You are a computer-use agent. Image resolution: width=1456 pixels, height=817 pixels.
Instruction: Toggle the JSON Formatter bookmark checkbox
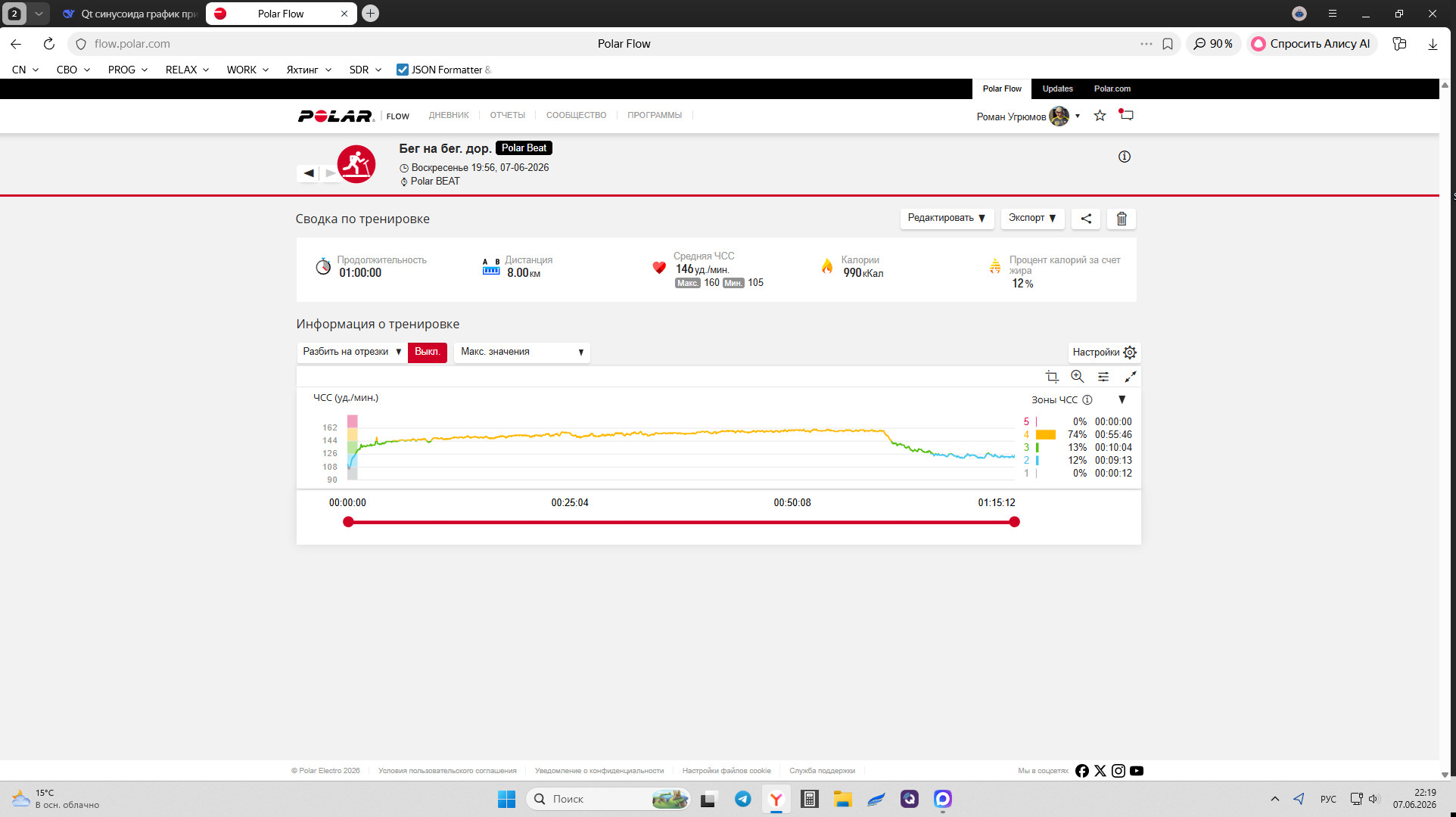click(x=403, y=70)
